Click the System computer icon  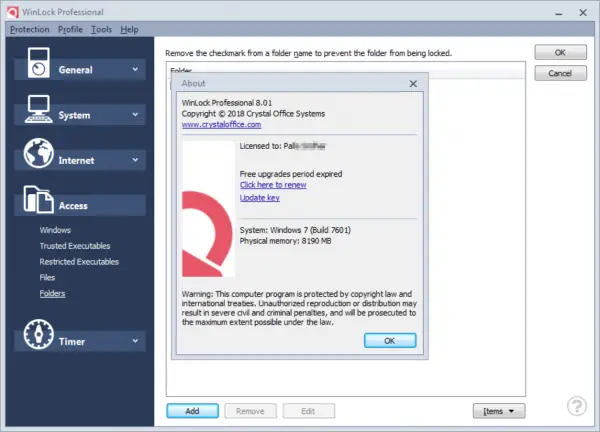(x=38, y=109)
